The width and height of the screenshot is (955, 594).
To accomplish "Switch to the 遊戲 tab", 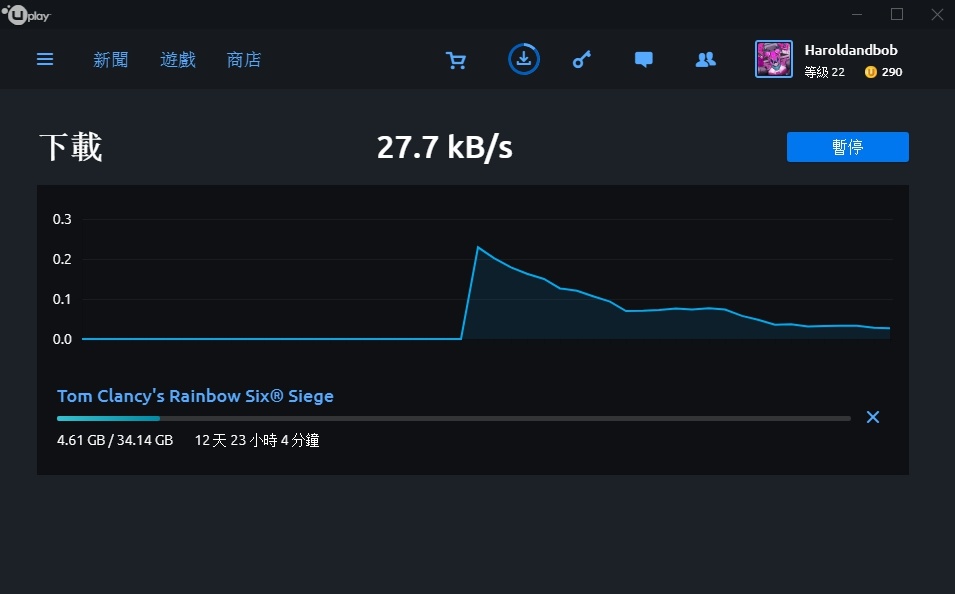I will pyautogui.click(x=178, y=60).
